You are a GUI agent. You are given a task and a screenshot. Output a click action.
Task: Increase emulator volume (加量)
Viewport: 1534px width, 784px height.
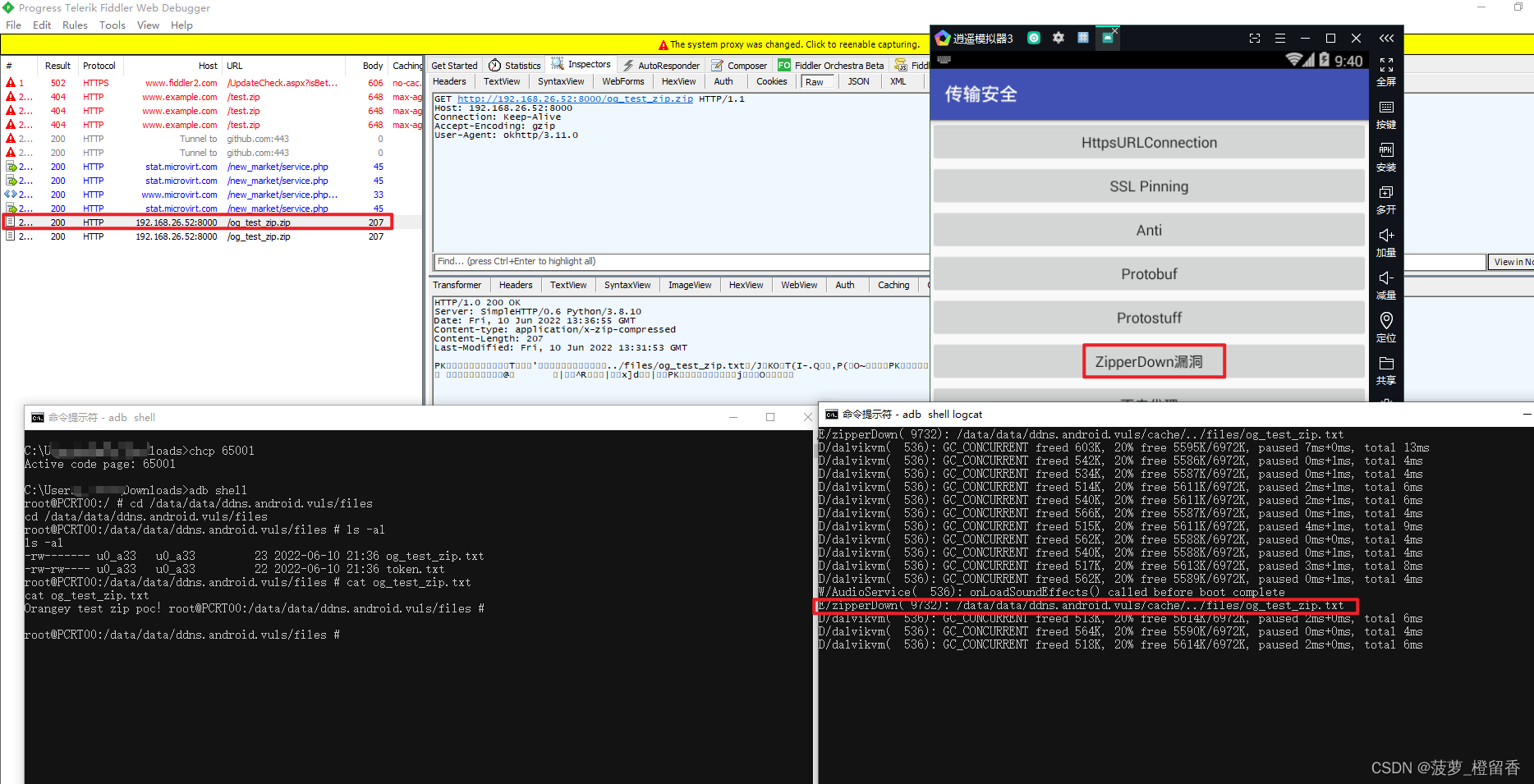[1386, 242]
